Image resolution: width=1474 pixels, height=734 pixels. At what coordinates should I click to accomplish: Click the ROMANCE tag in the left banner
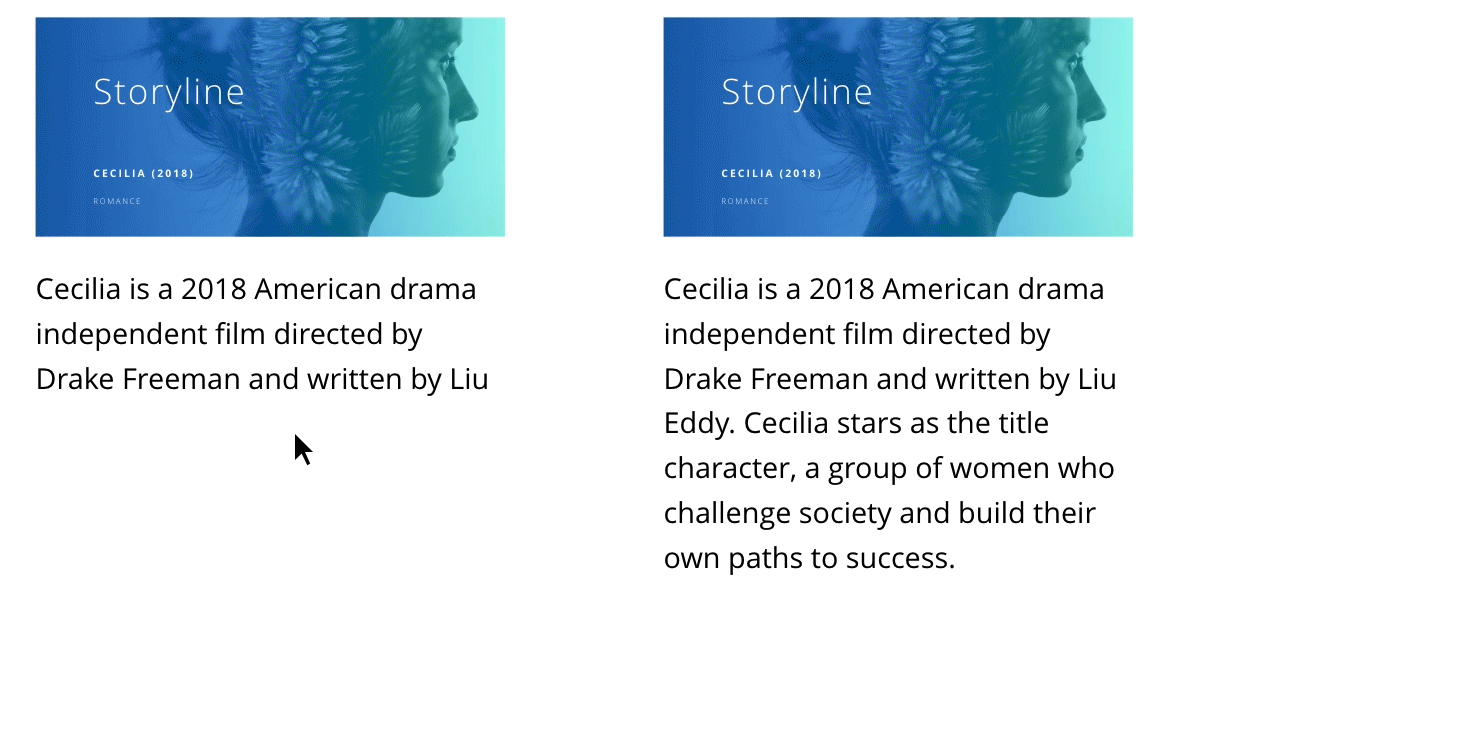click(117, 201)
